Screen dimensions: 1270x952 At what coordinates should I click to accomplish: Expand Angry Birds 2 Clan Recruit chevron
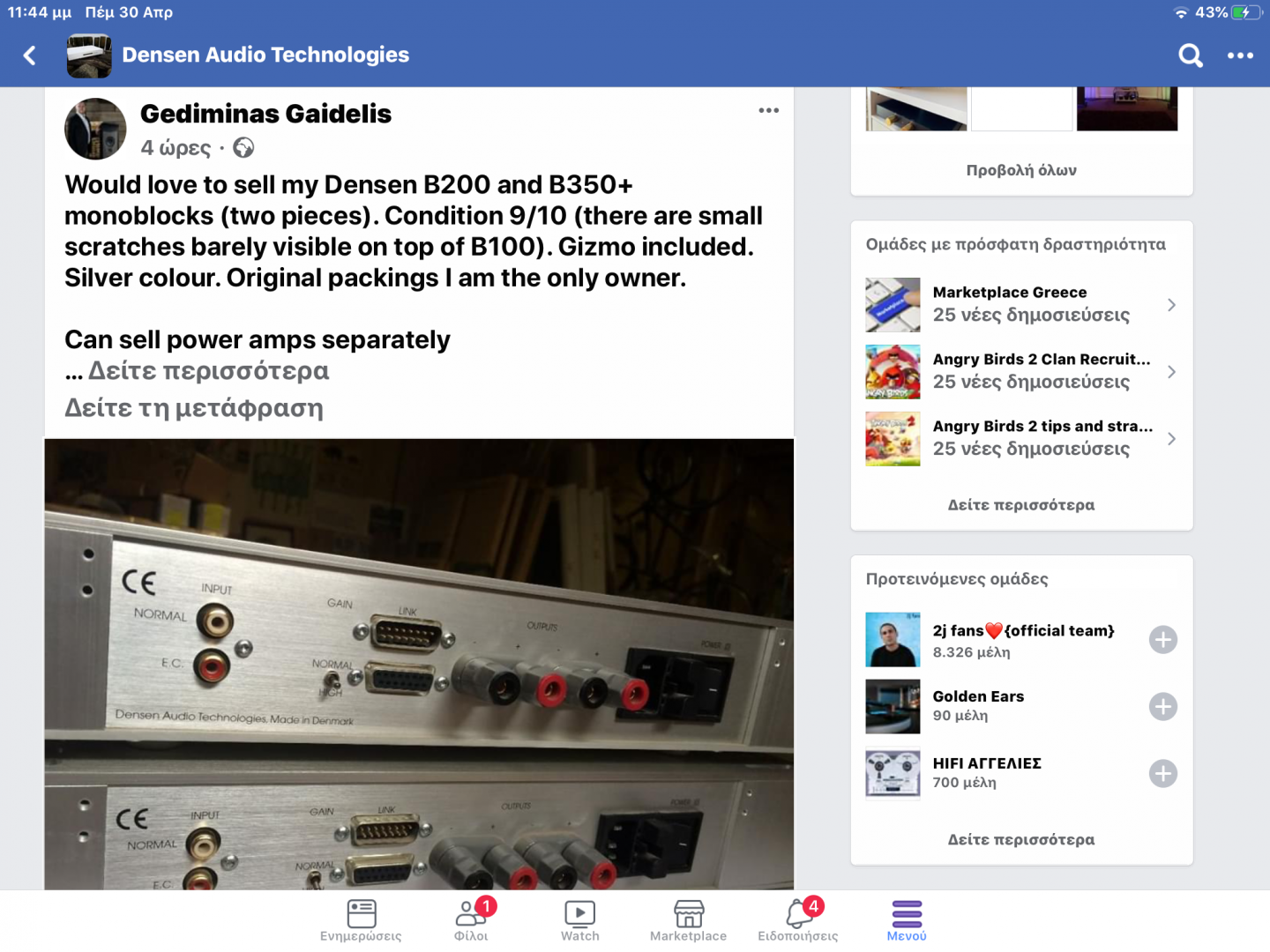pyautogui.click(x=1171, y=372)
